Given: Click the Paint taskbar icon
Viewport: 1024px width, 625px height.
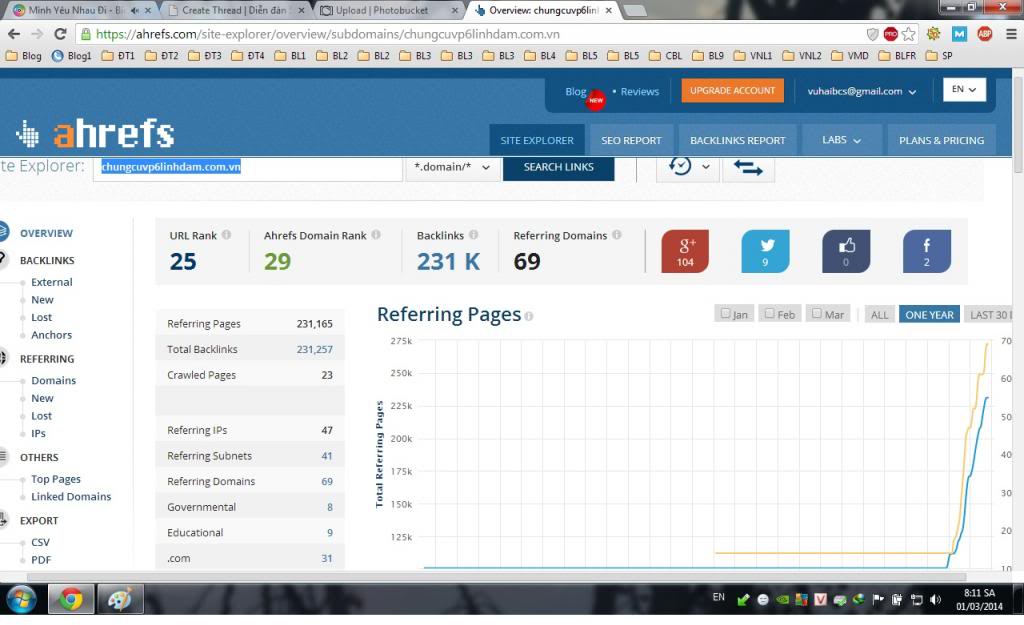Looking at the screenshot, I should (120, 599).
